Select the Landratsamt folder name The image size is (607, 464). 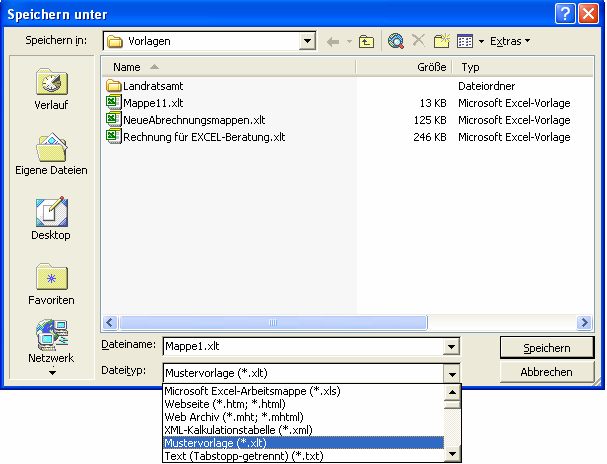coord(153,86)
